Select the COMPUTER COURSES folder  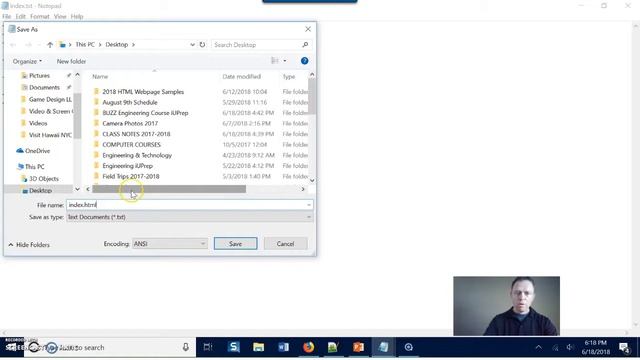point(131,144)
